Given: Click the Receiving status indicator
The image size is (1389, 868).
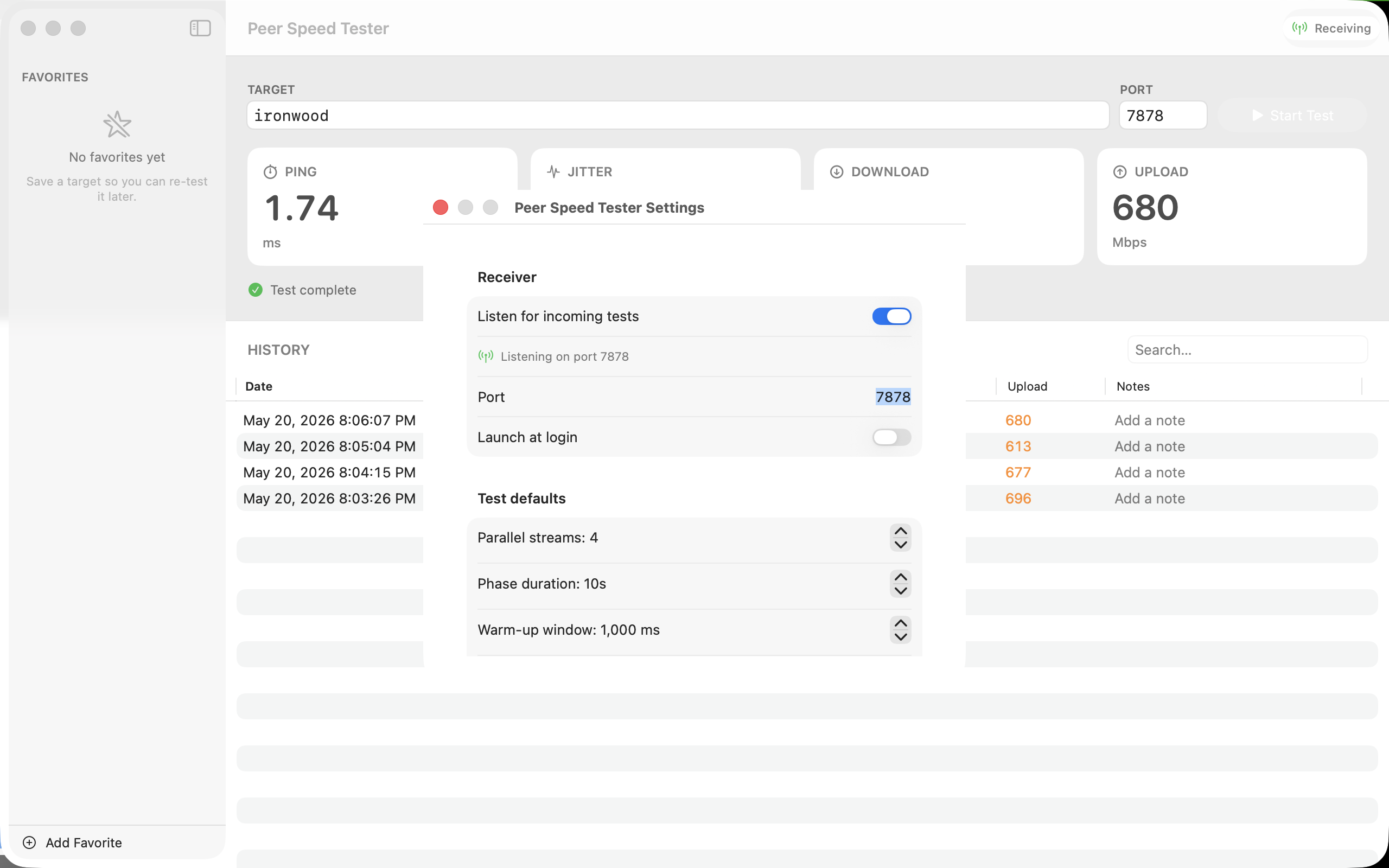Looking at the screenshot, I should pyautogui.click(x=1331, y=28).
